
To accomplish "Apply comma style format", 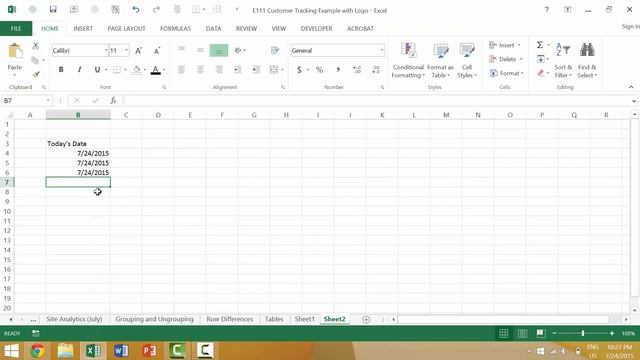I will tap(338, 70).
